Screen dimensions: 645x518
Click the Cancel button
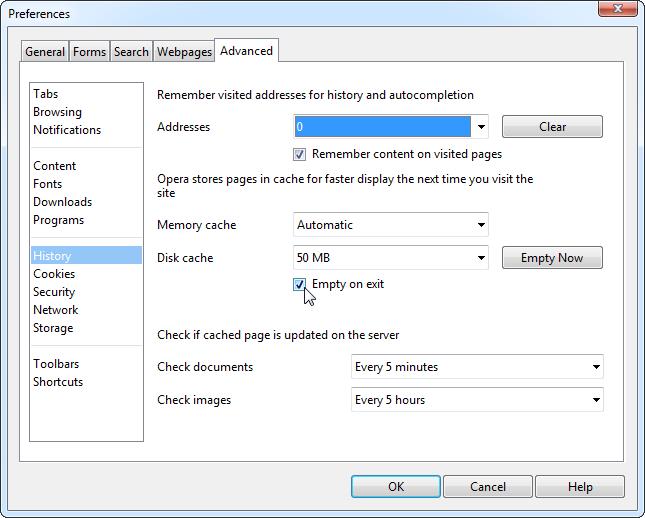click(x=488, y=486)
